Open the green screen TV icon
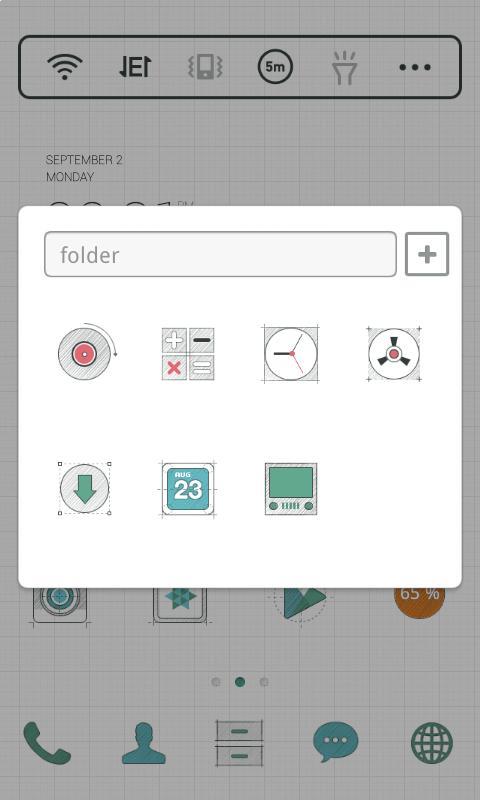 point(291,489)
